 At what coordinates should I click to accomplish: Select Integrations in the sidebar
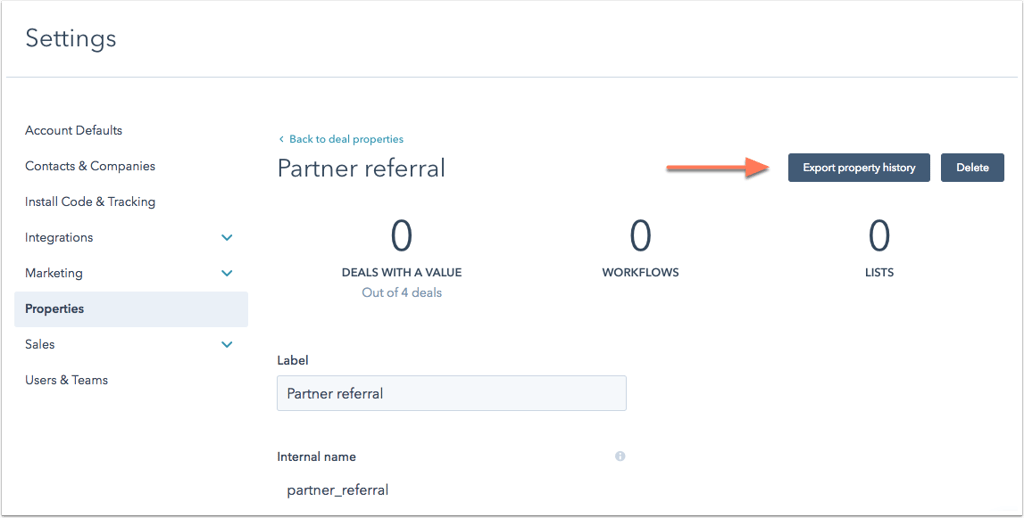59,238
